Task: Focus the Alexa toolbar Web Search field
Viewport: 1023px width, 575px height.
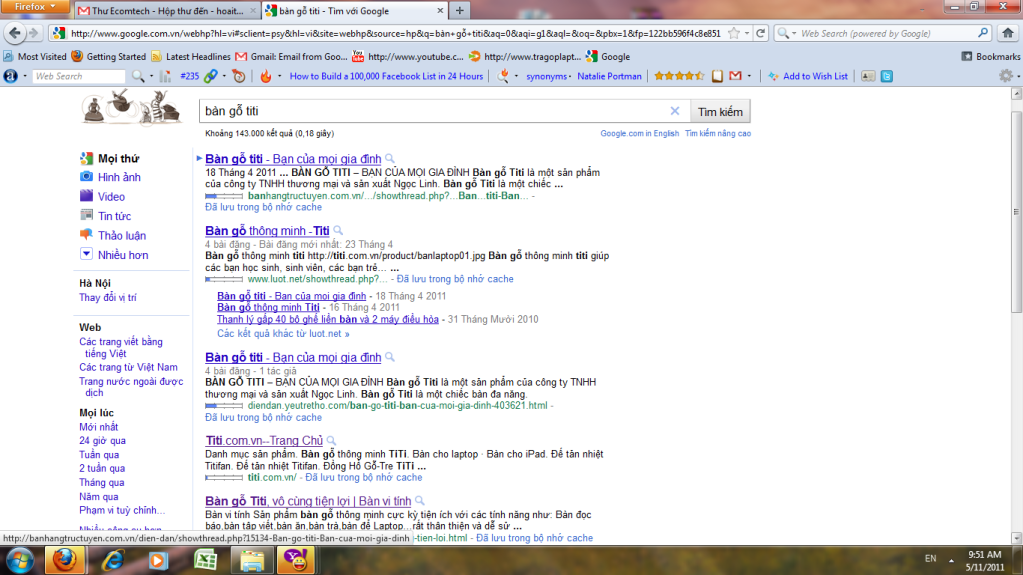Action: coord(78,76)
